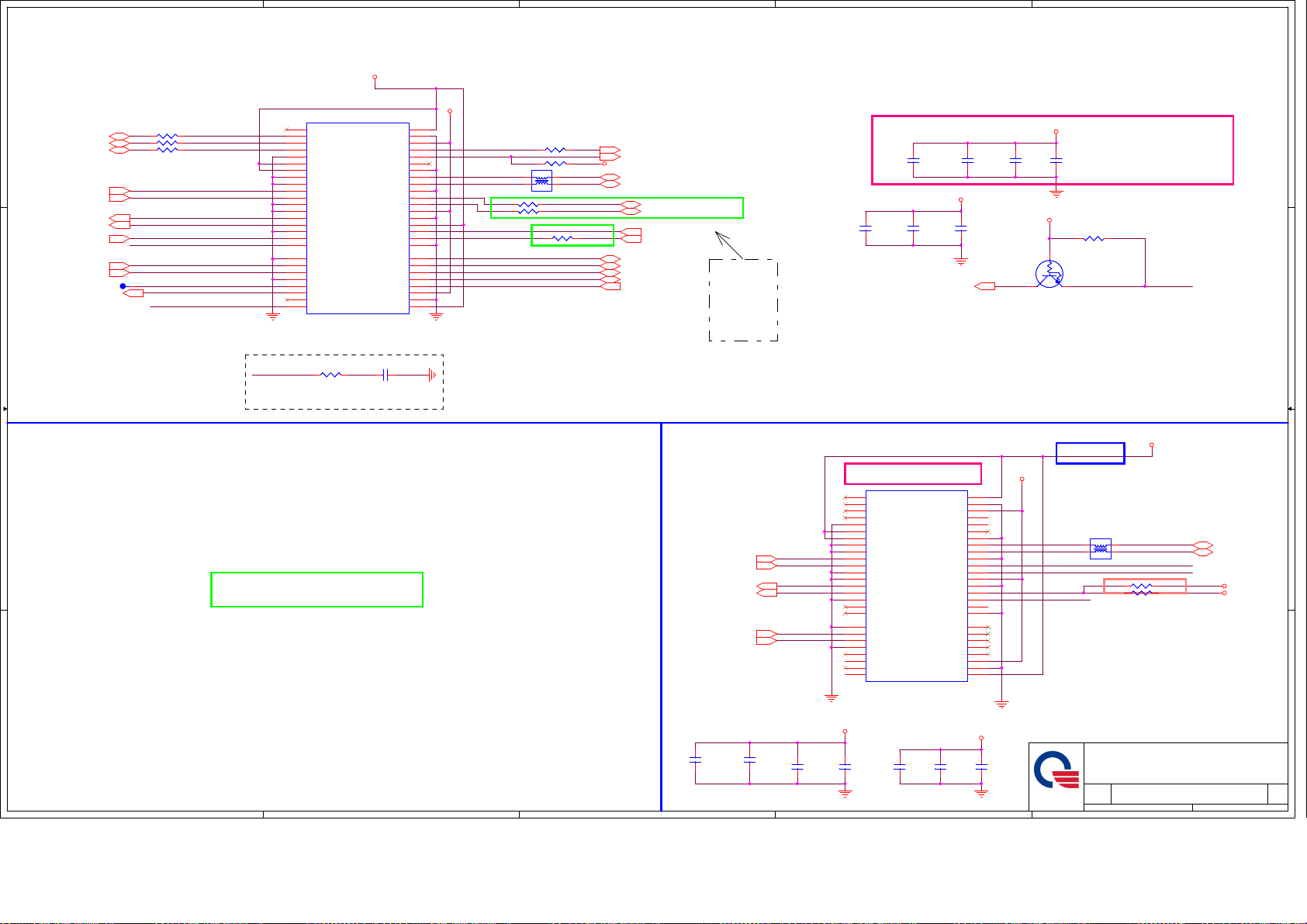The image size is (1307, 924).
Task: Click the solid blue test point dot
Action: 123,286
